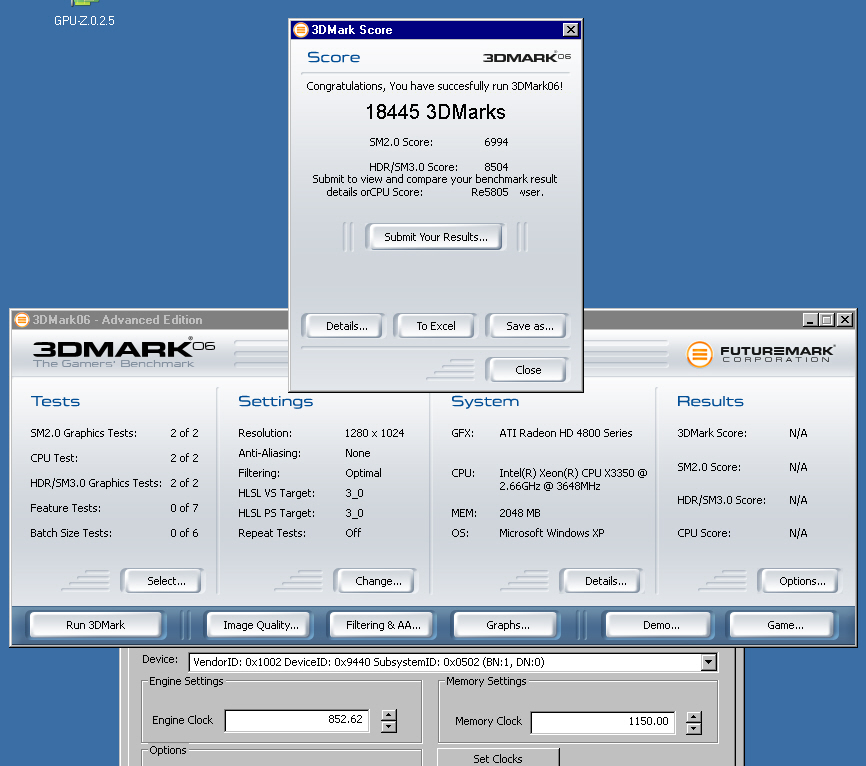Click the Futuremark Corporation orange logo
The width and height of the screenshot is (866, 766).
pos(699,354)
